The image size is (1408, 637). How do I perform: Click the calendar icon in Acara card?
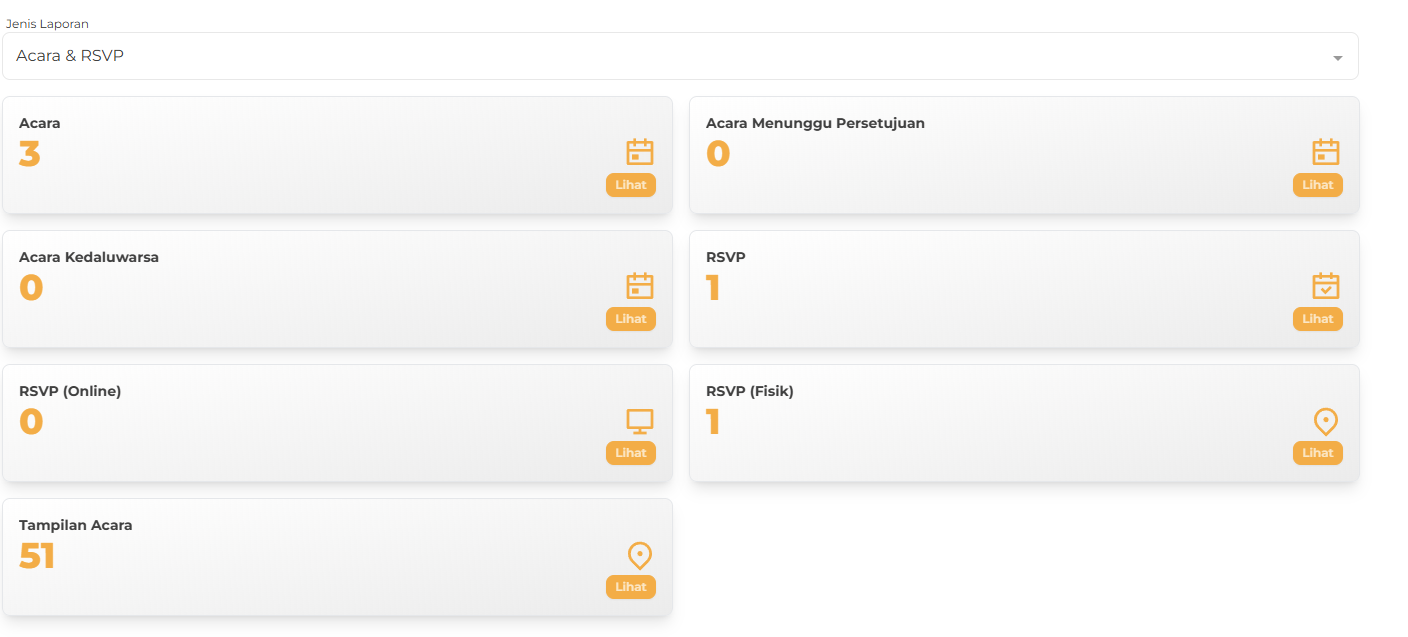[640, 152]
